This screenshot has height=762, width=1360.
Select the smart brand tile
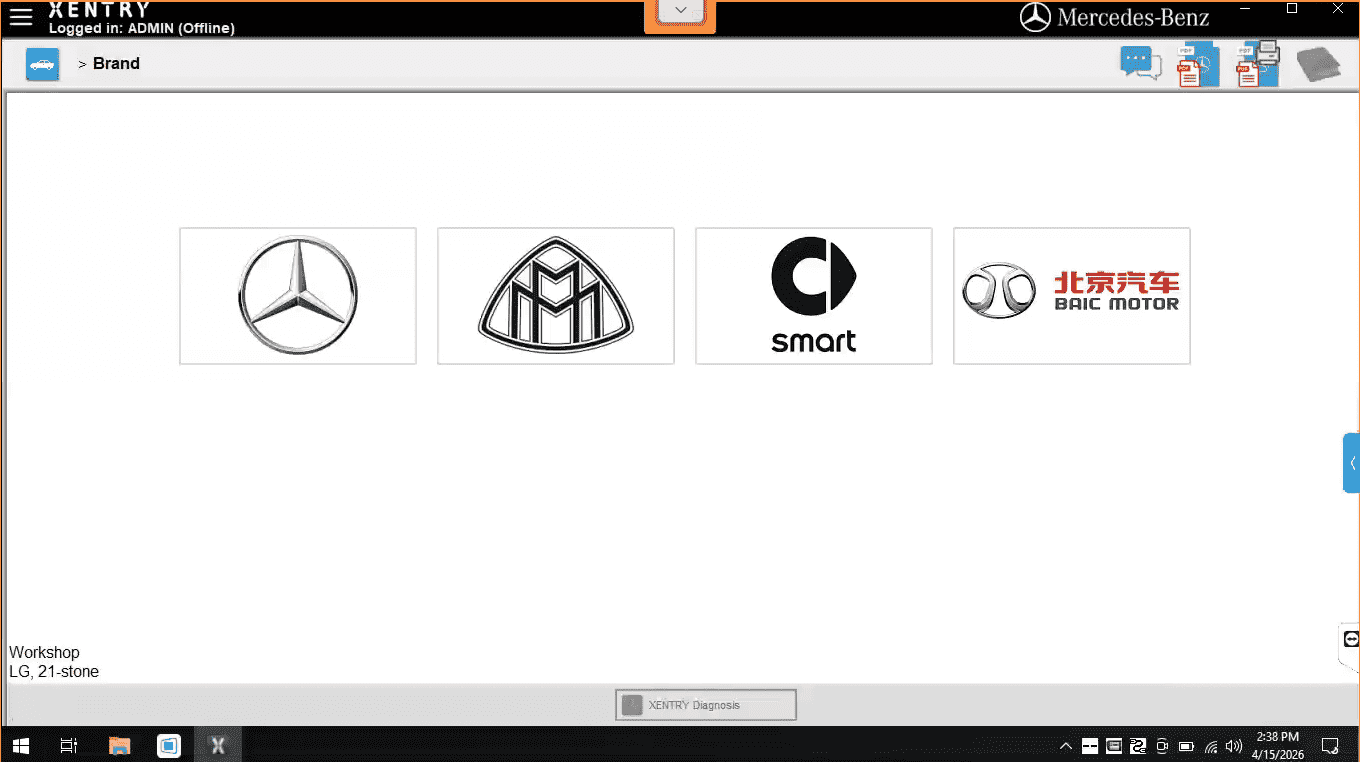814,296
